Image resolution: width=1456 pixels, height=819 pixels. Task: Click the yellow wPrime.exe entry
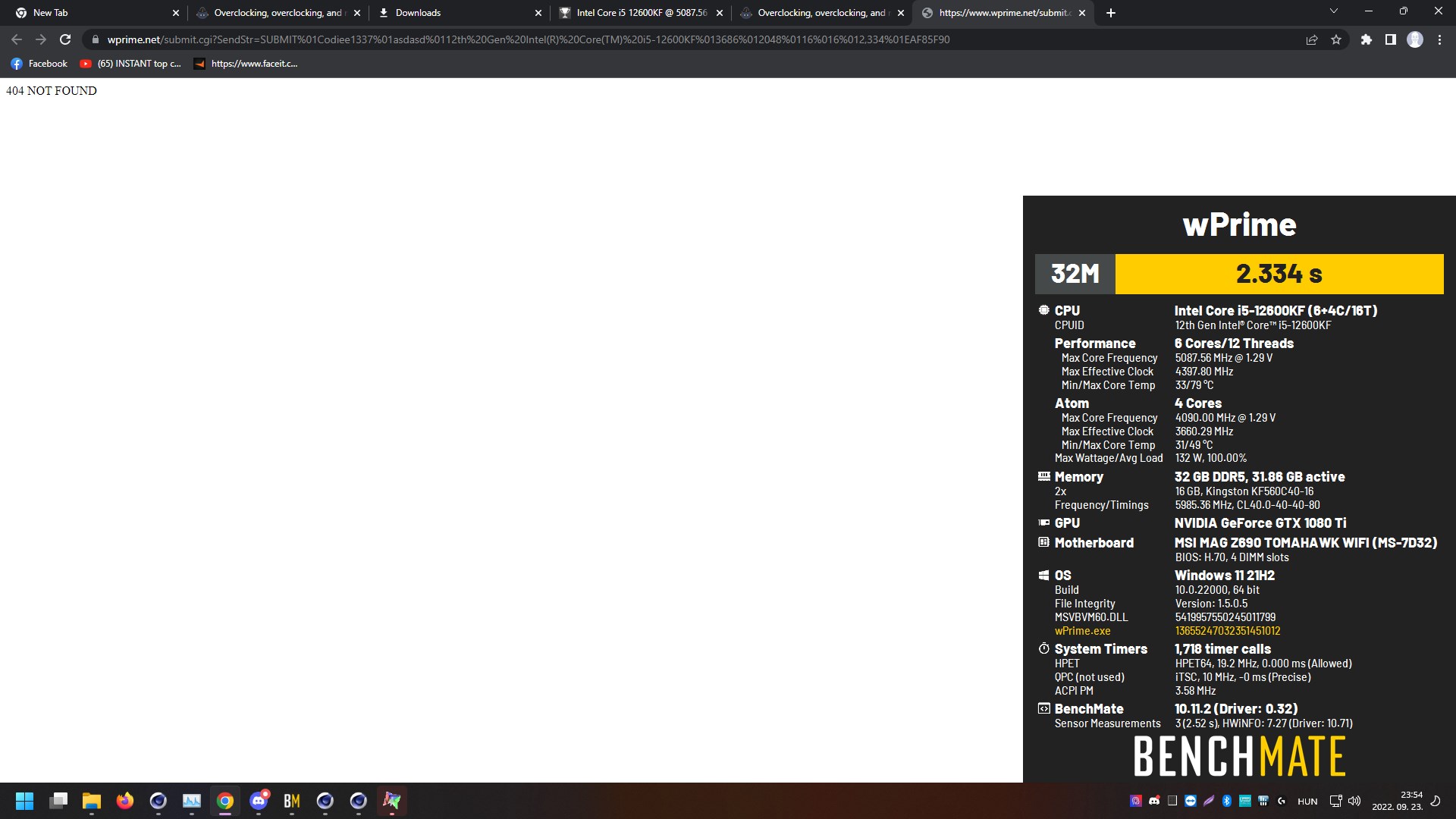(x=1082, y=631)
